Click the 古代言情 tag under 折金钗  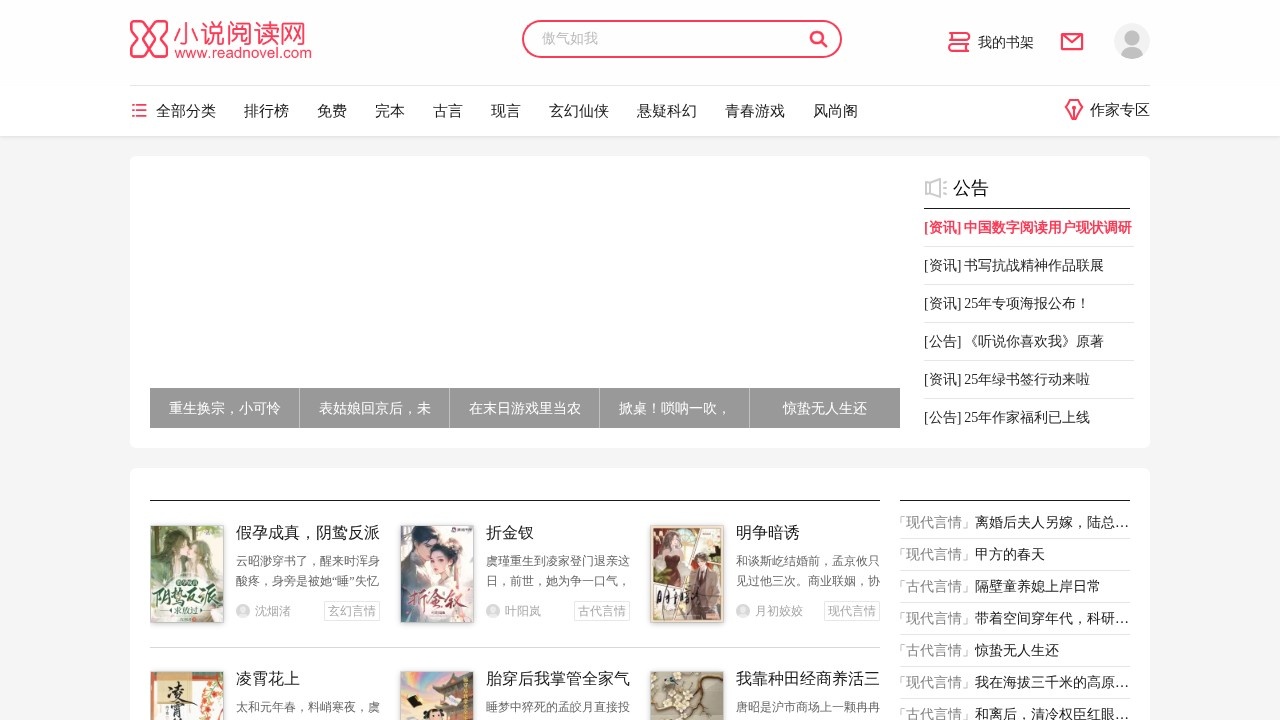601,611
